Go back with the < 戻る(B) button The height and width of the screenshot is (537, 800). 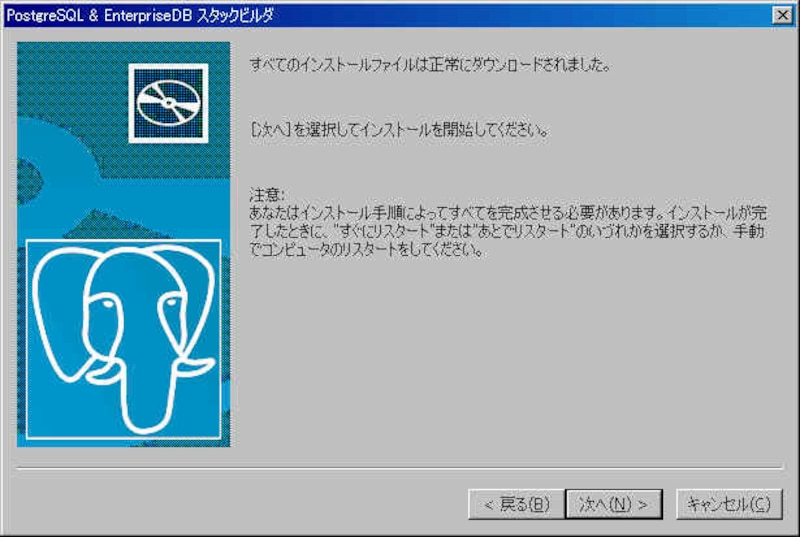516,504
